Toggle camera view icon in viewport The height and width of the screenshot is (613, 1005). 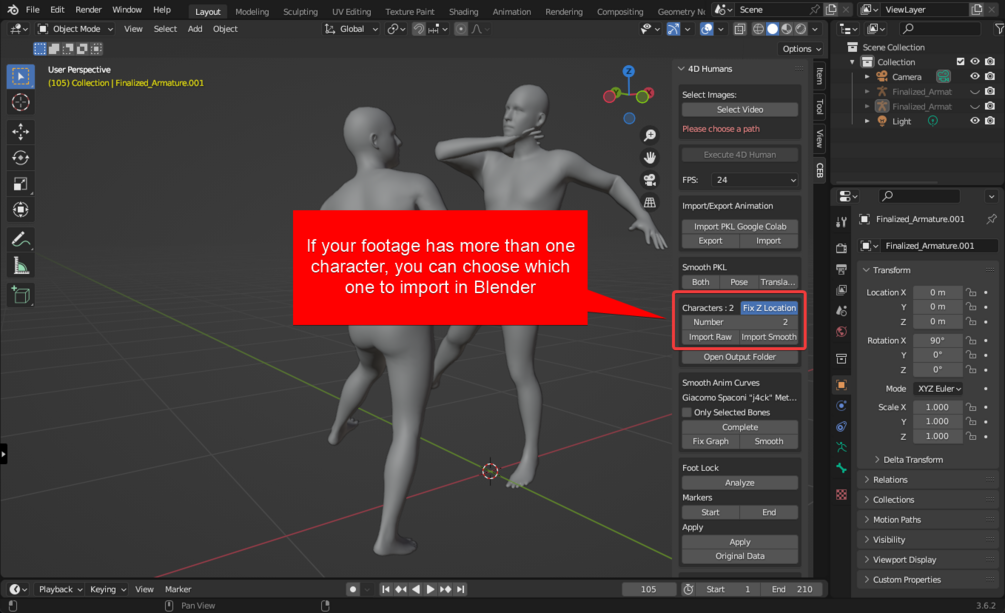tap(649, 180)
